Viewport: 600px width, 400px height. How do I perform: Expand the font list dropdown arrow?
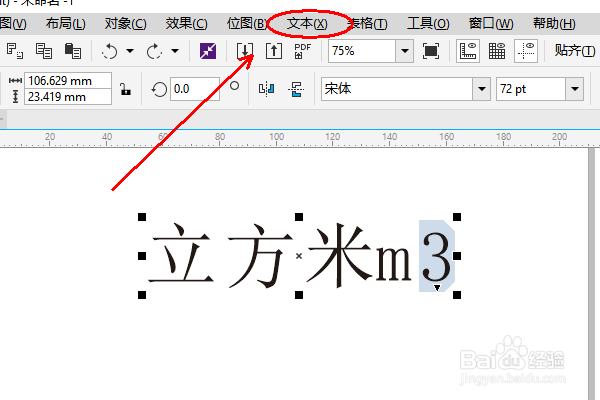pos(482,89)
